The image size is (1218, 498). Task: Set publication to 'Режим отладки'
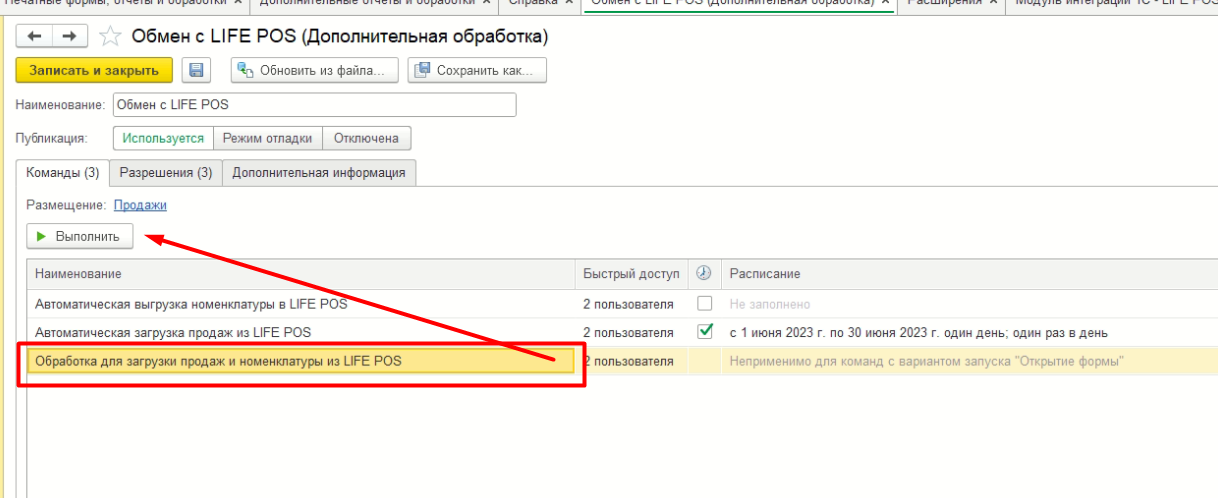pos(268,139)
